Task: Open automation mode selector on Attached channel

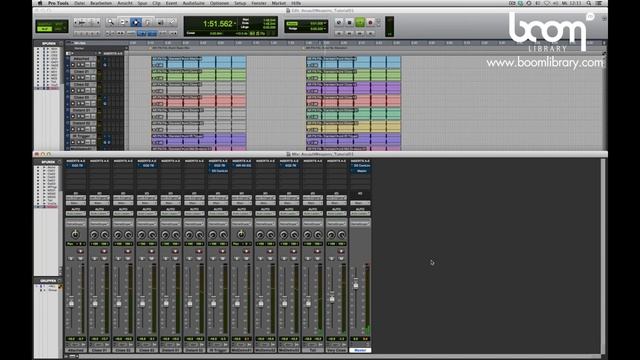Action: (x=76, y=213)
